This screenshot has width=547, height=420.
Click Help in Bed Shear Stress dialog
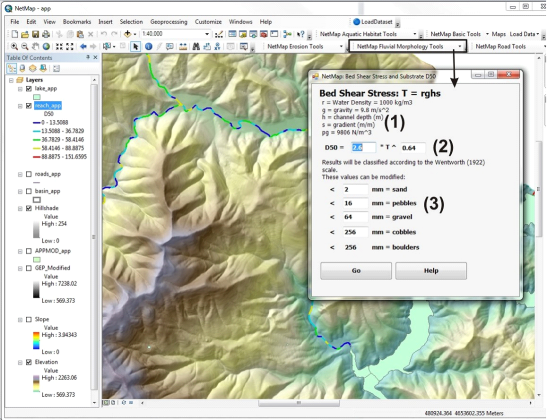[x=431, y=271]
